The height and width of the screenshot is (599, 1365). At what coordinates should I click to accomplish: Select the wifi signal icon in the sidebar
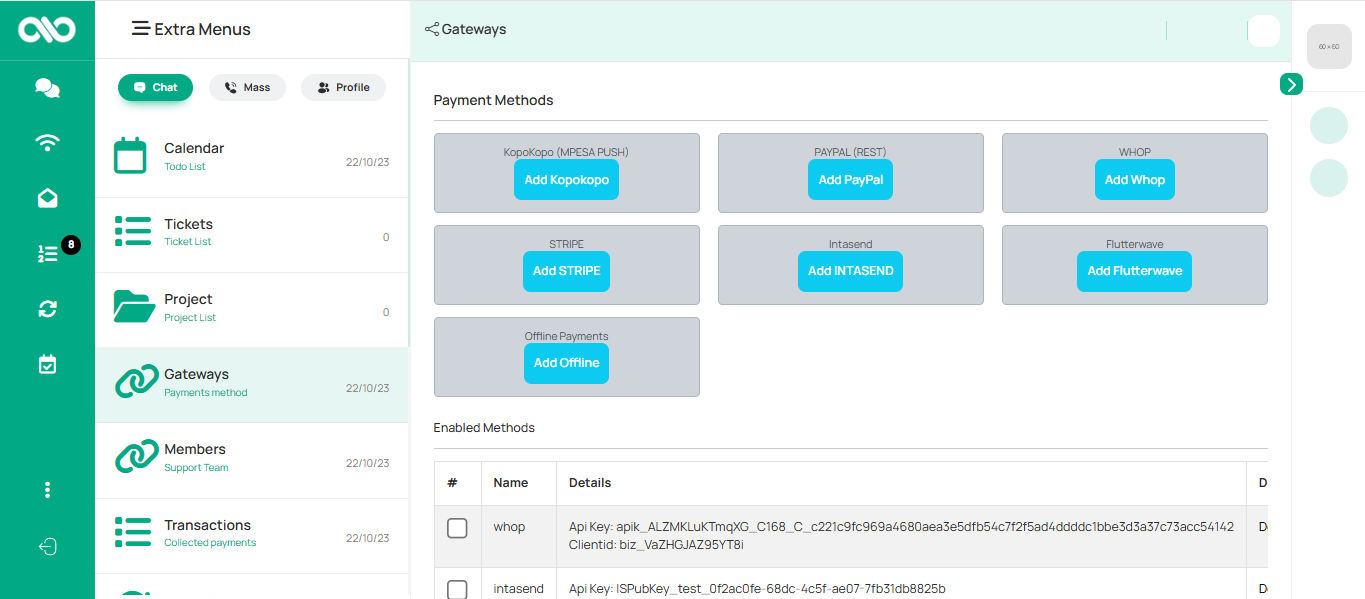click(x=46, y=142)
